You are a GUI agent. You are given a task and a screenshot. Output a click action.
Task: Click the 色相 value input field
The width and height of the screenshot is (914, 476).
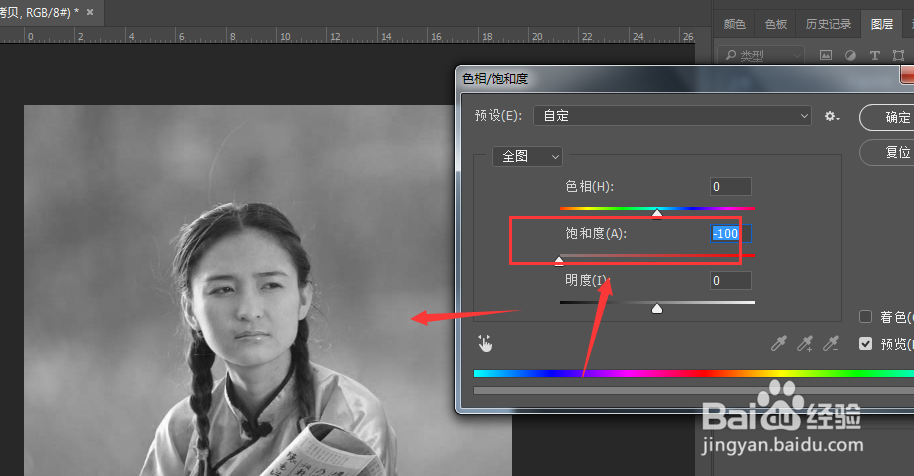[x=730, y=186]
